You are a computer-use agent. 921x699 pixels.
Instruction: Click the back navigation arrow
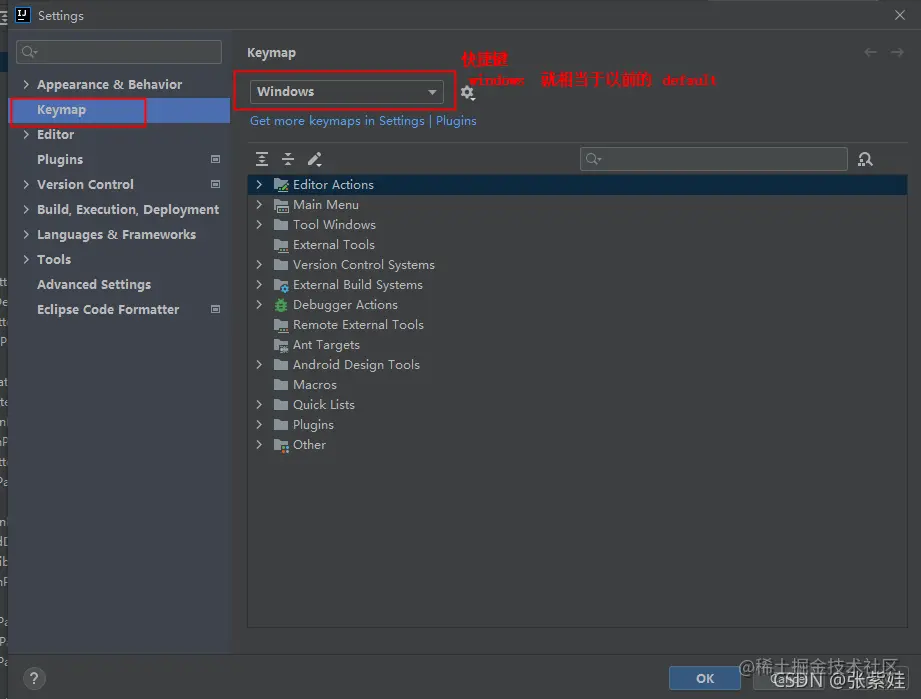coord(870,52)
